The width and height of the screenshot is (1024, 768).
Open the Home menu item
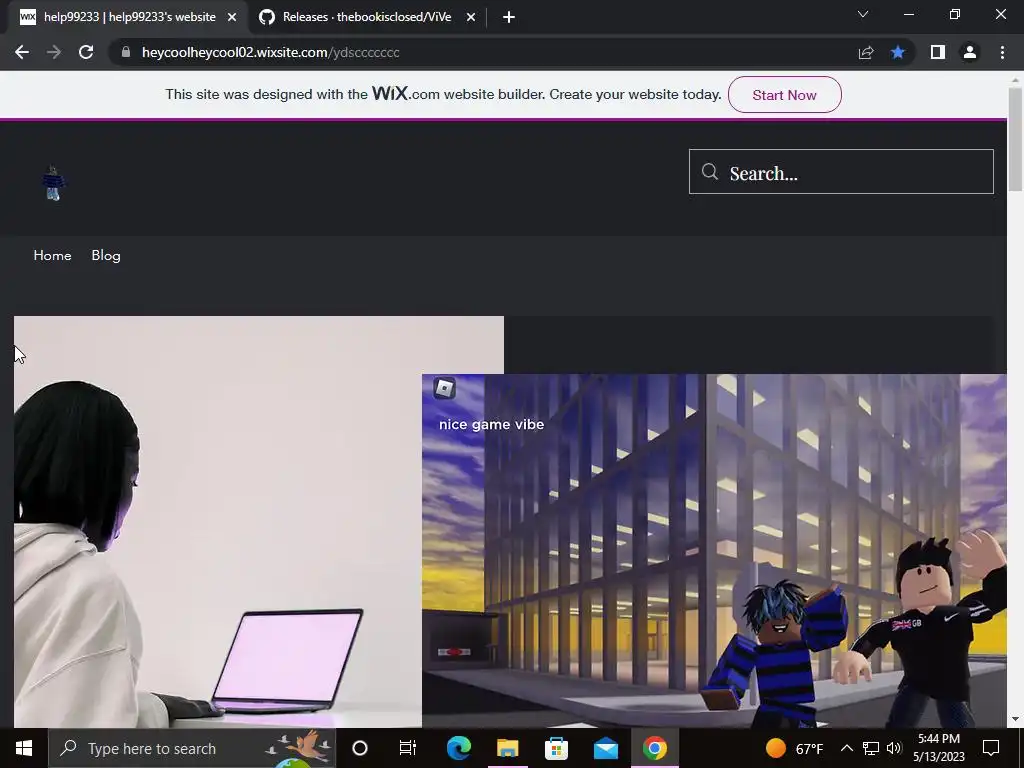[x=52, y=255]
